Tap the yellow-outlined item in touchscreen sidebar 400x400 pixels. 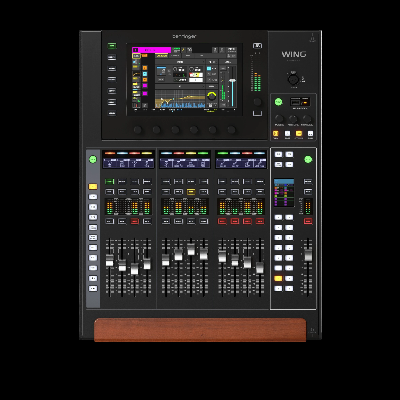(136, 56)
